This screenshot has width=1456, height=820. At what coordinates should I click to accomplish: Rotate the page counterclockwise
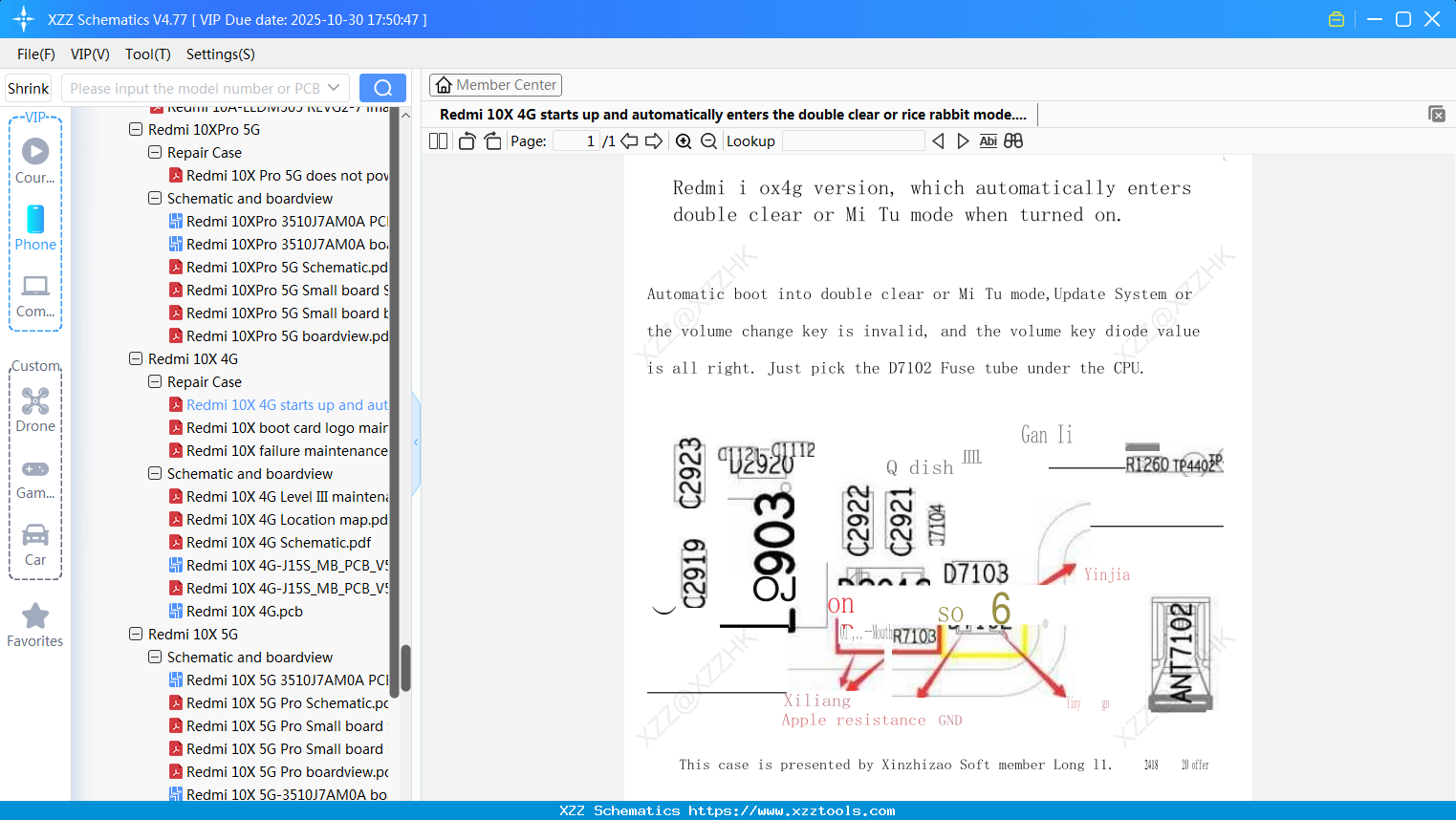(x=466, y=140)
